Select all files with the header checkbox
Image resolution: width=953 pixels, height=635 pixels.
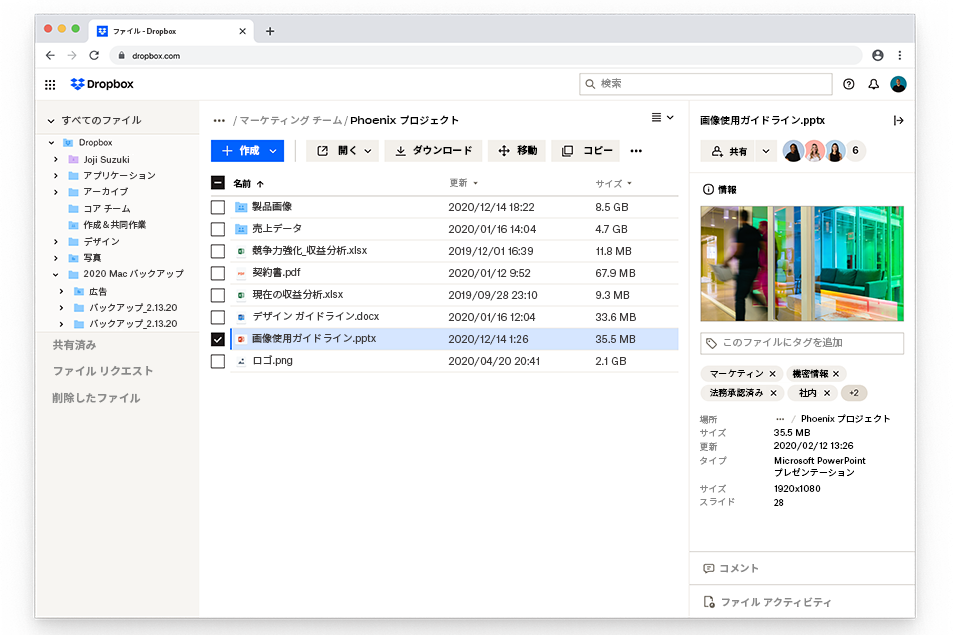[x=217, y=184]
